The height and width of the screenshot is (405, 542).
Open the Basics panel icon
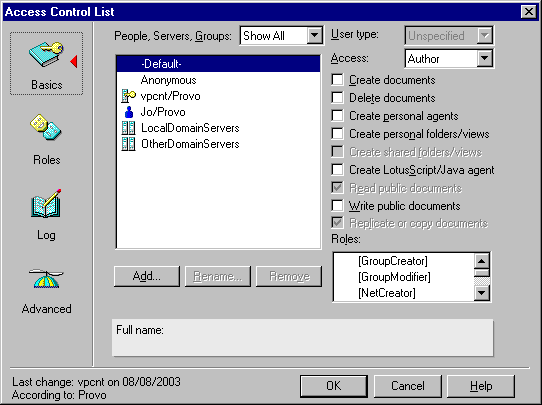pyautogui.click(x=46, y=55)
